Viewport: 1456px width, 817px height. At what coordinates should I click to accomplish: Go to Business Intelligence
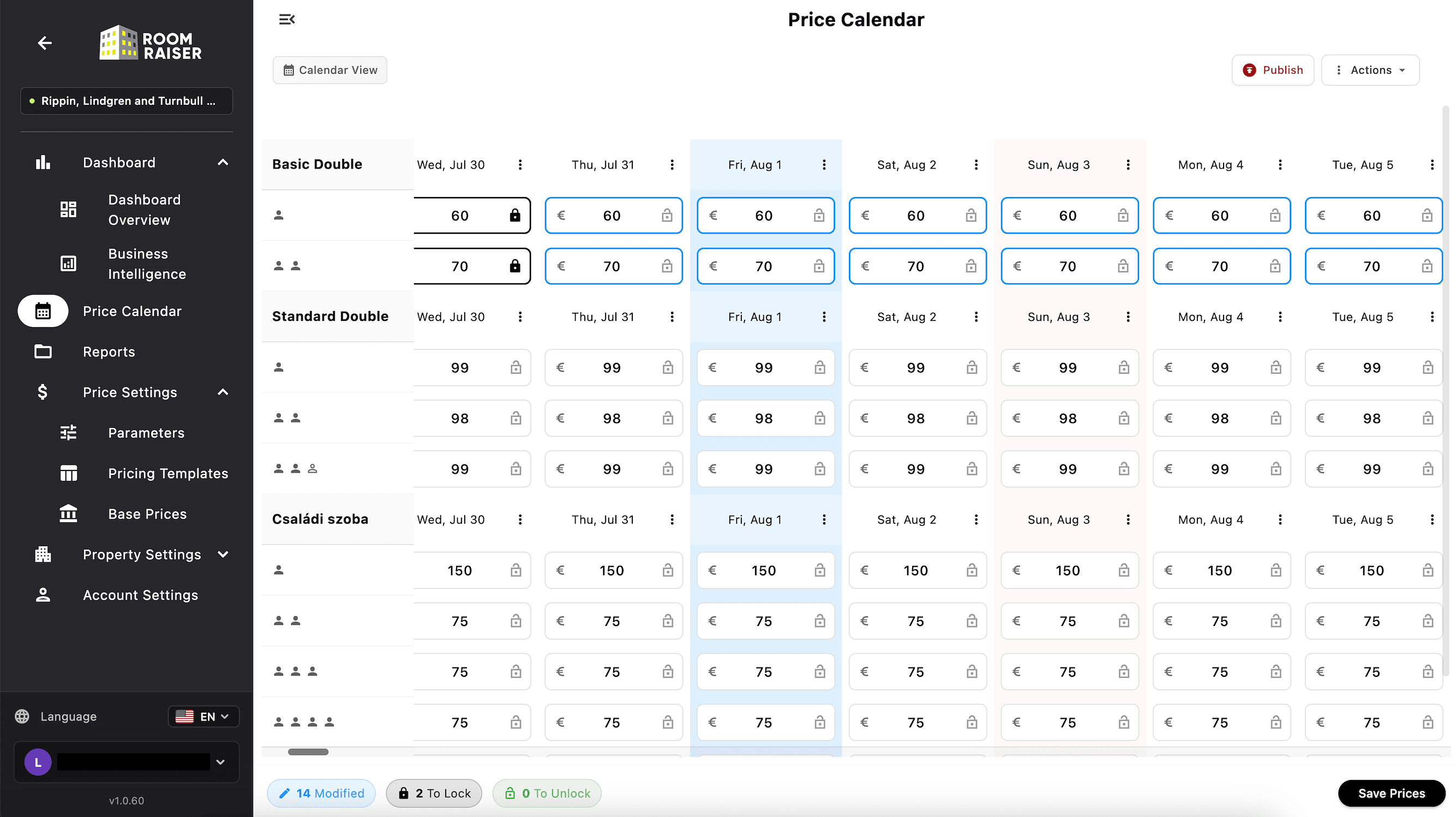[146, 264]
